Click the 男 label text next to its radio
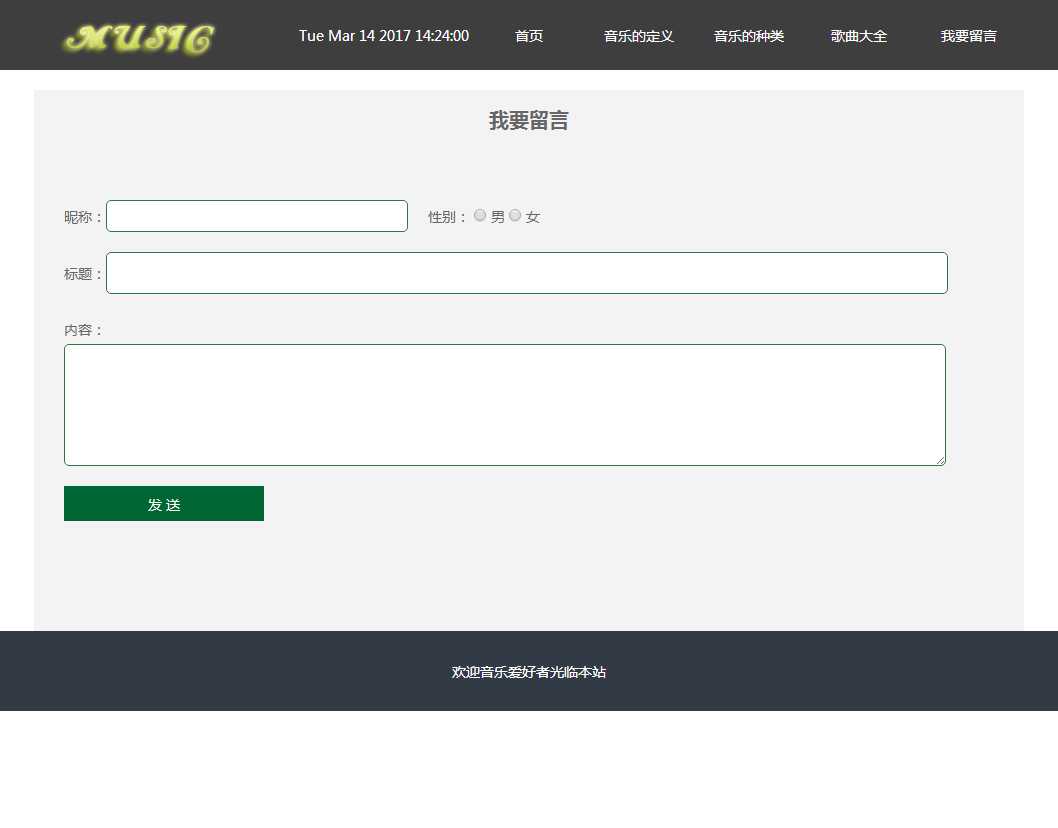Viewport: 1058px width, 828px height. pos(497,217)
